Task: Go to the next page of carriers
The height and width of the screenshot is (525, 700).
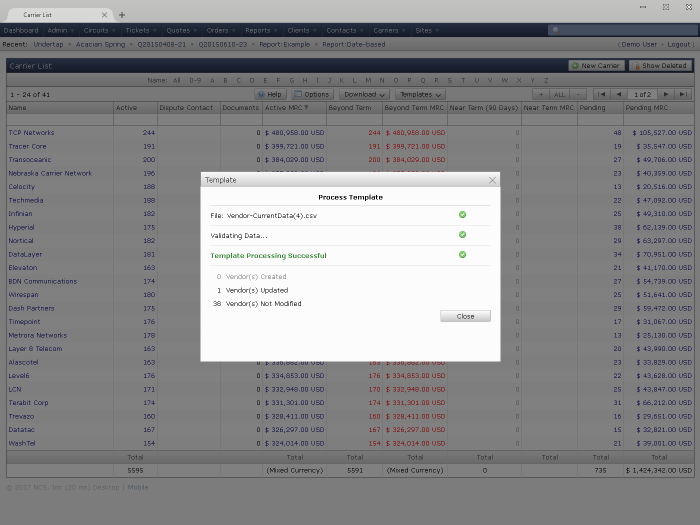Action: coord(665,94)
